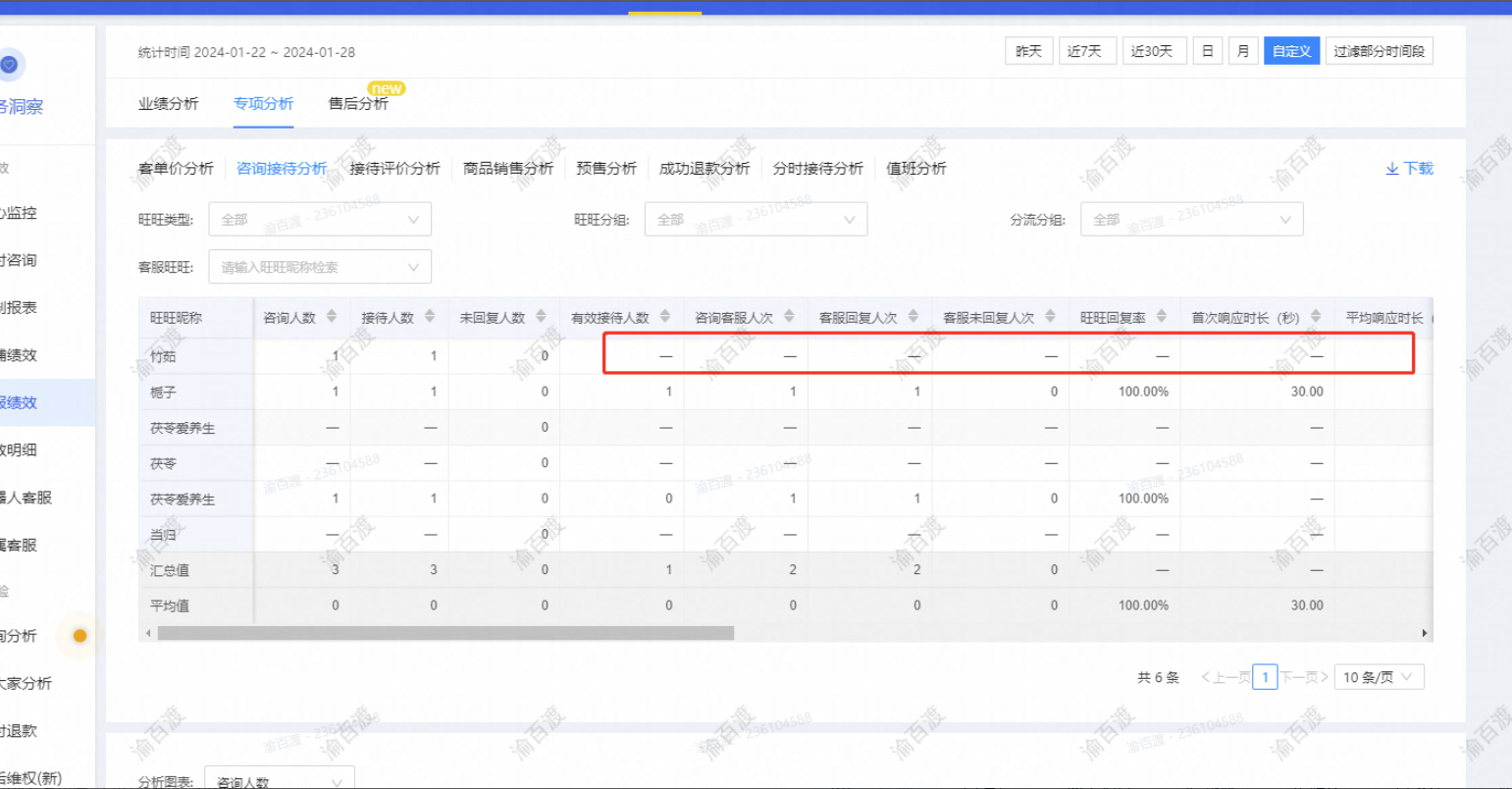1512x789 pixels.
Task: Click 过滤部分时间段 button
Action: 1379,51
